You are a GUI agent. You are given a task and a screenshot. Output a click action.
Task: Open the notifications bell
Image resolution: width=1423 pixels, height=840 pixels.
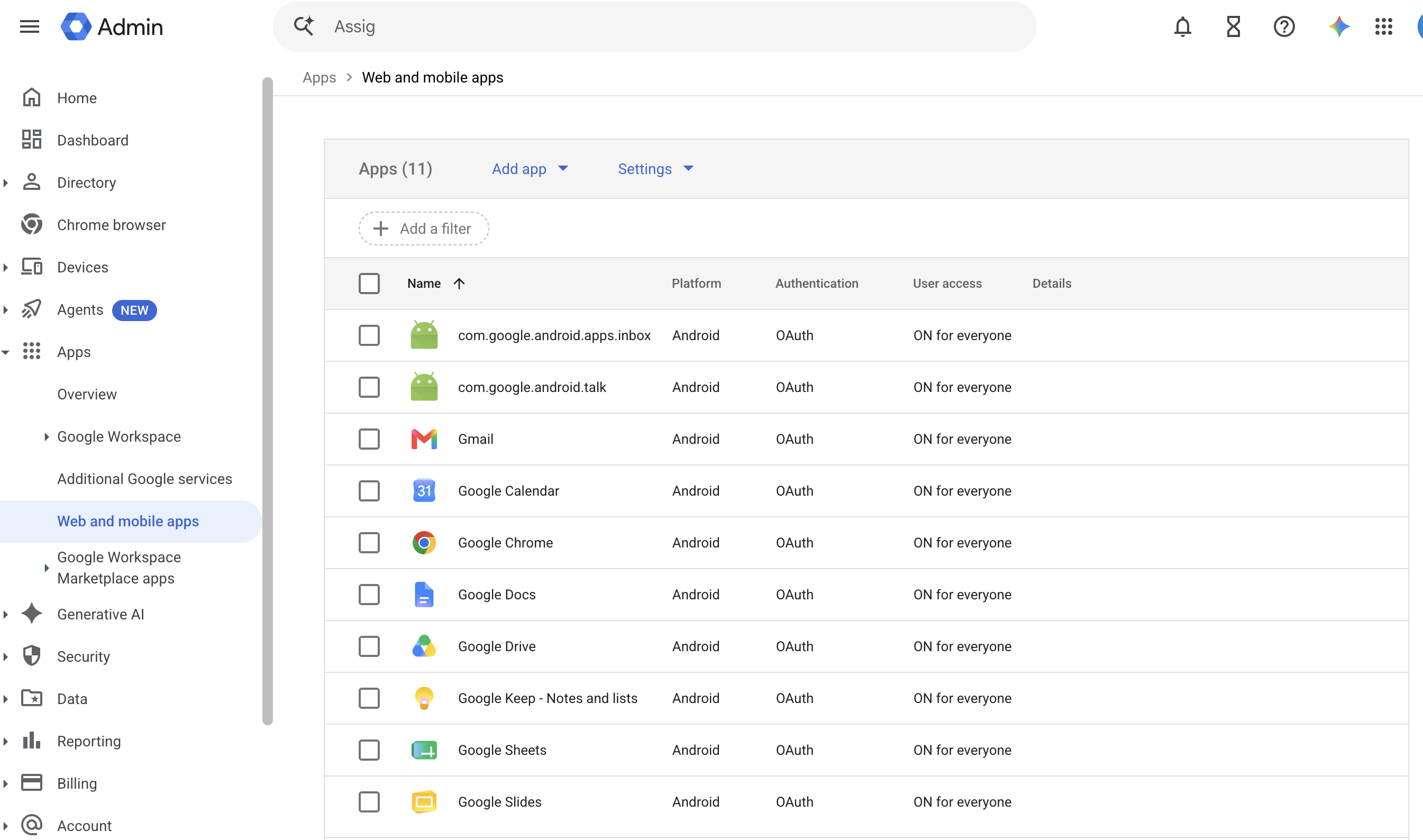click(1182, 26)
